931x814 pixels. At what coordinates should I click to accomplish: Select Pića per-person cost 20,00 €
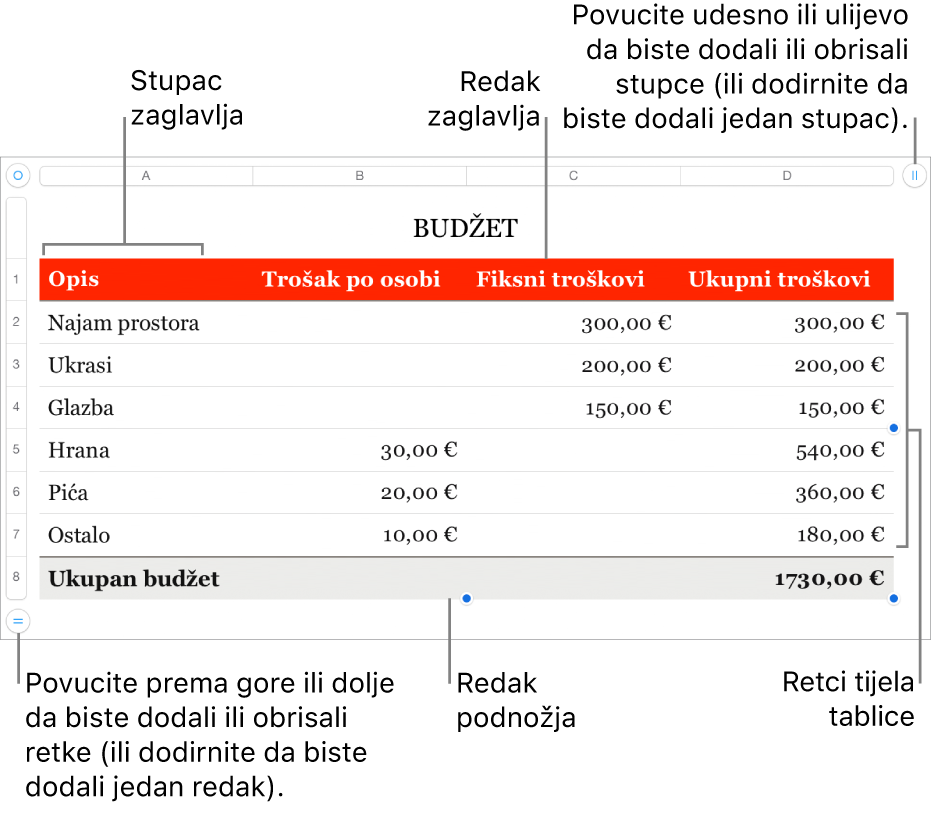(x=360, y=492)
